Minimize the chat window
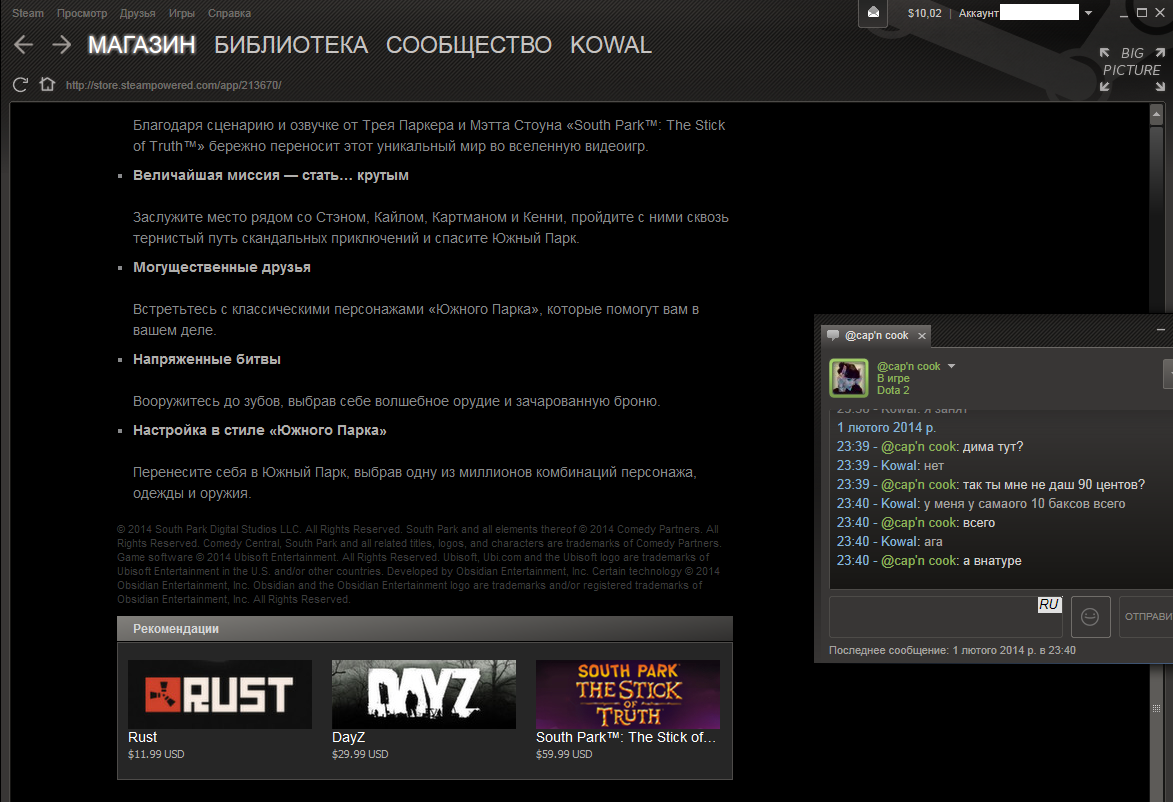1173x802 pixels. tap(1161, 329)
